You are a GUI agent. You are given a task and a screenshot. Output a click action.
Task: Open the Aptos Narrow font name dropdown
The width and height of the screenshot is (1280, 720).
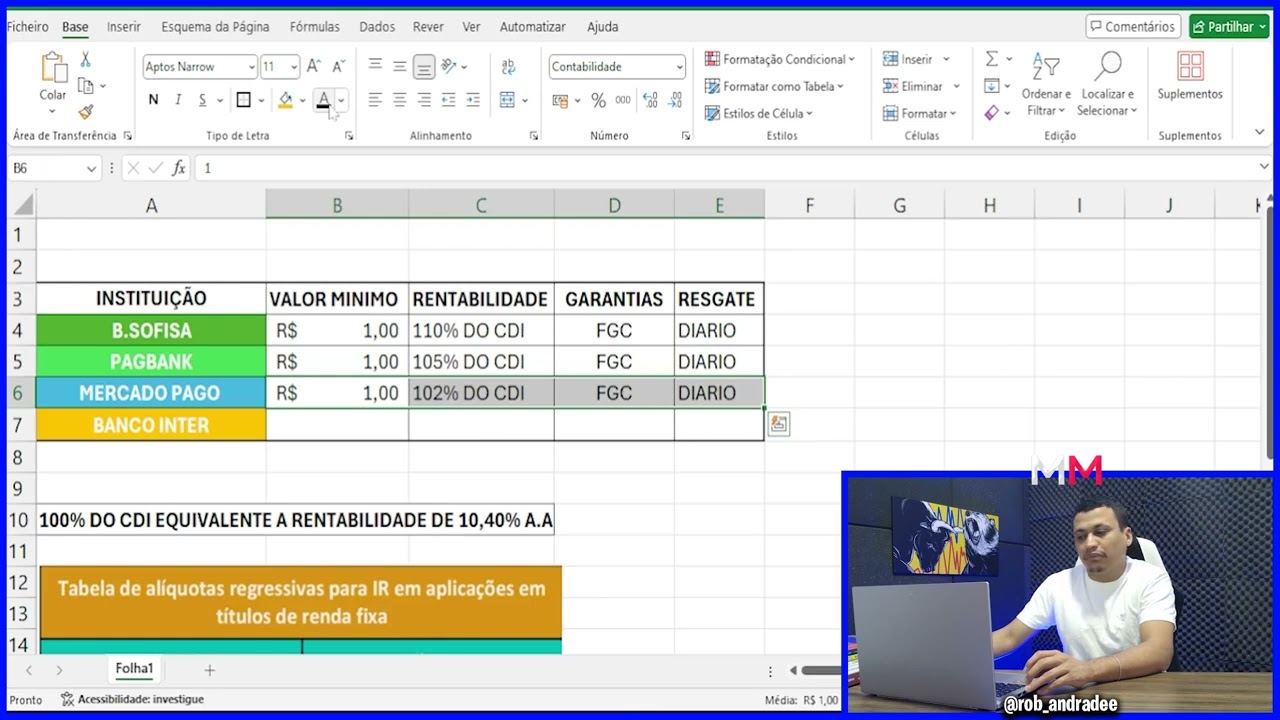pos(251,67)
